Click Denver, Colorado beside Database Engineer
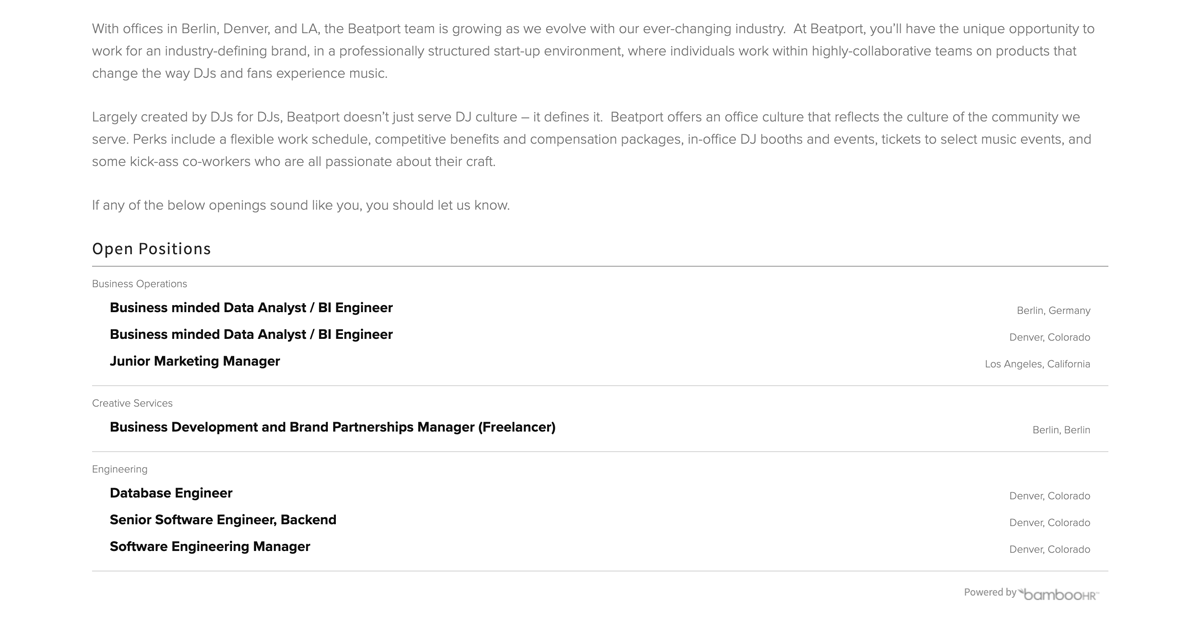Screen dimensions: 1200x639 (1050, 496)
